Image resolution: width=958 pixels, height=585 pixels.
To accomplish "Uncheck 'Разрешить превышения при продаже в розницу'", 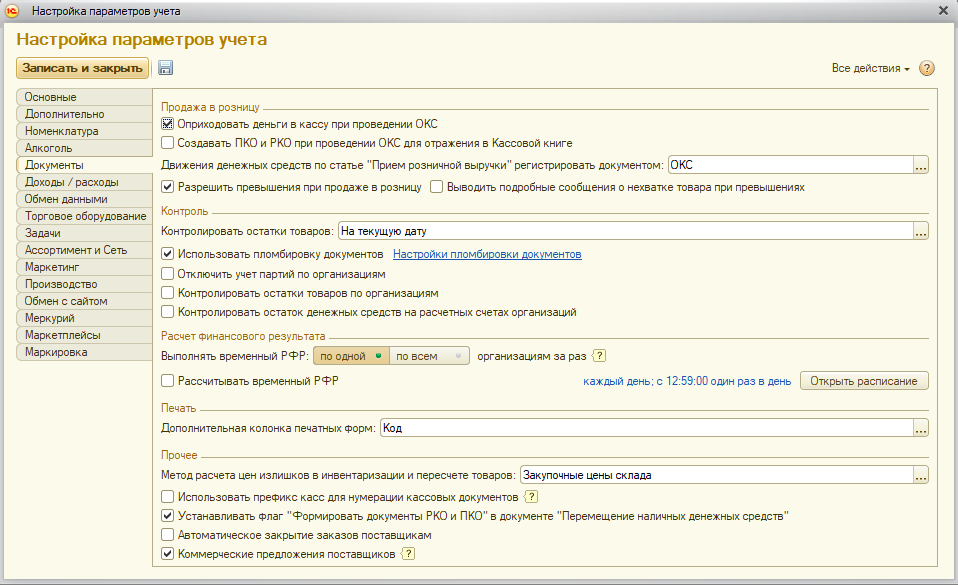I will 167,187.
